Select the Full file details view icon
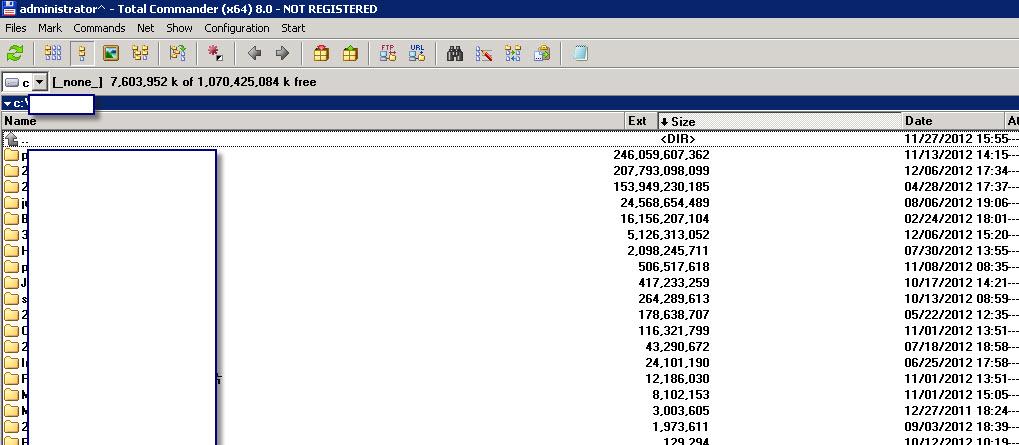The height and width of the screenshot is (445, 1019). (x=82, y=53)
